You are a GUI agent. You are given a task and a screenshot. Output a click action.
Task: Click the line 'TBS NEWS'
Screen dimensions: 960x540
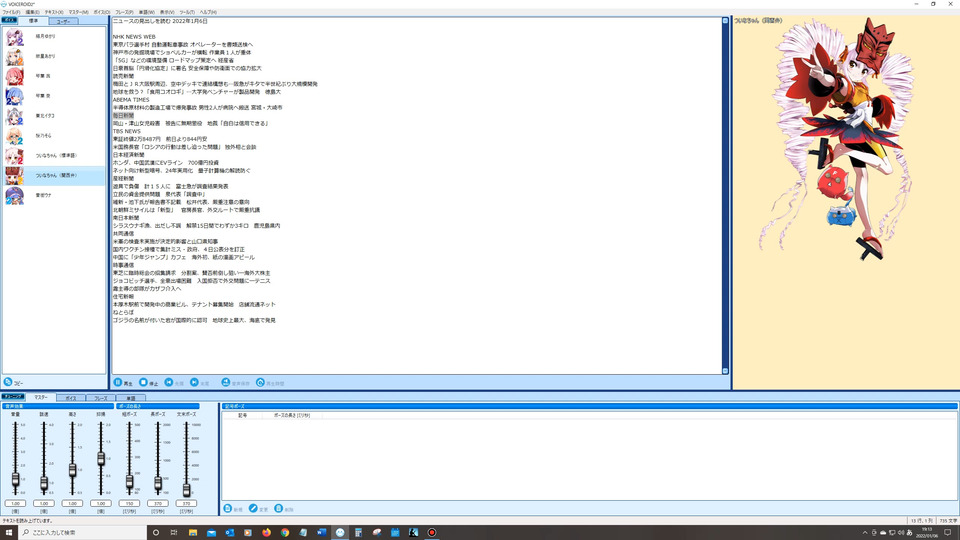(127, 131)
